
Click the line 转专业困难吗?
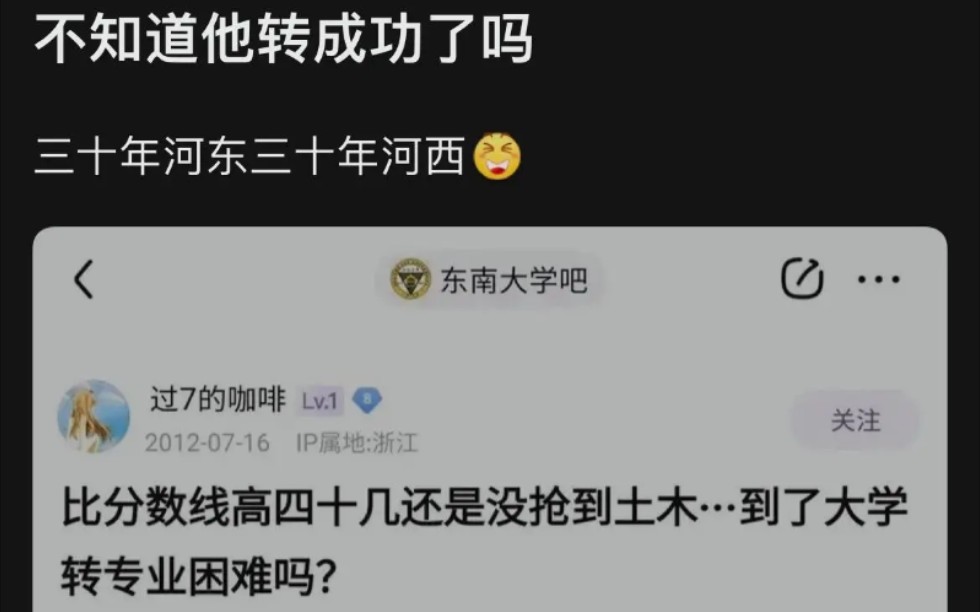click(199, 576)
